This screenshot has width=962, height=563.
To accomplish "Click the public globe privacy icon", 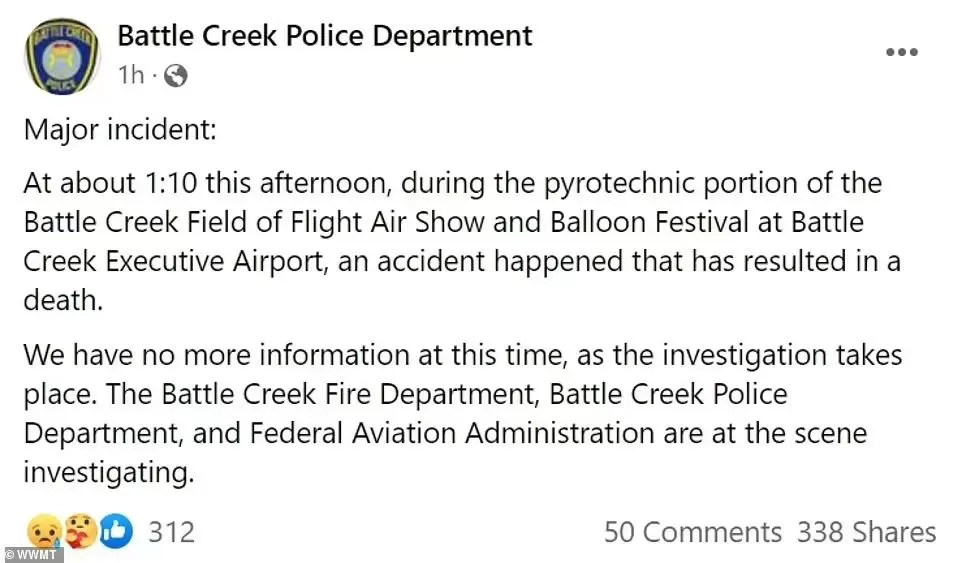I will tap(175, 76).
